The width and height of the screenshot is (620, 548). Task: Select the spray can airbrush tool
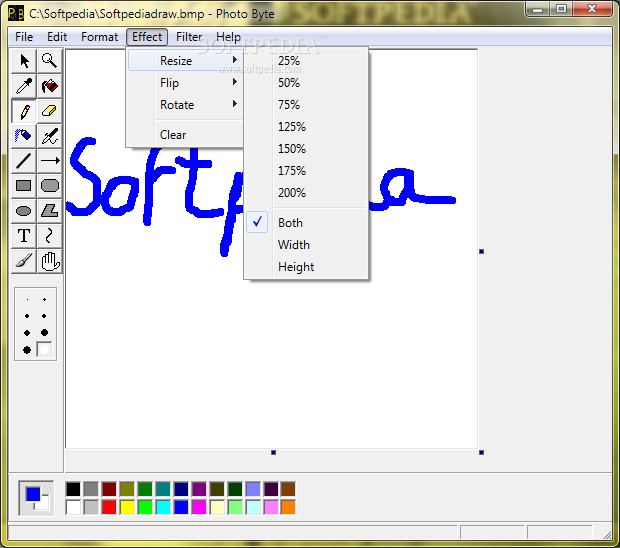click(24, 136)
